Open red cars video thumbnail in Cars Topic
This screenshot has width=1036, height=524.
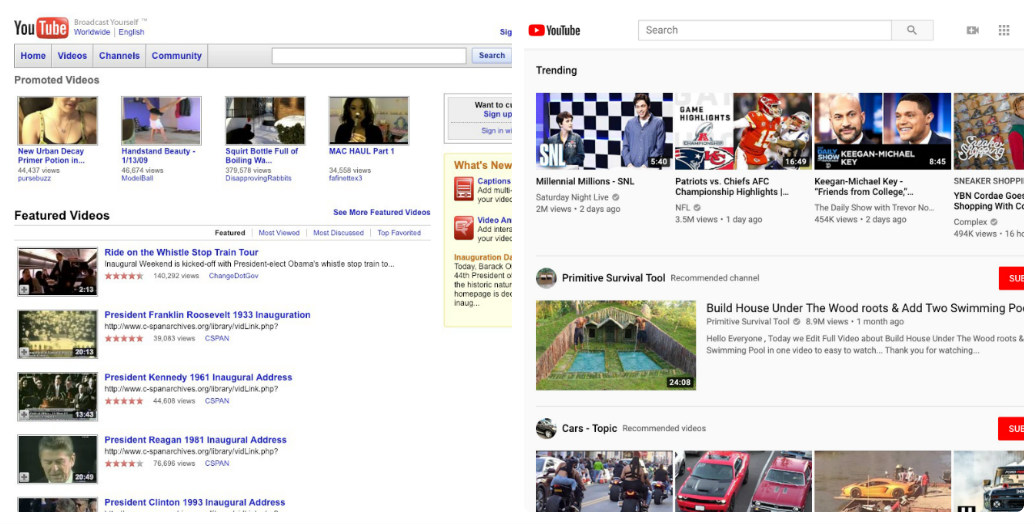tap(743, 481)
